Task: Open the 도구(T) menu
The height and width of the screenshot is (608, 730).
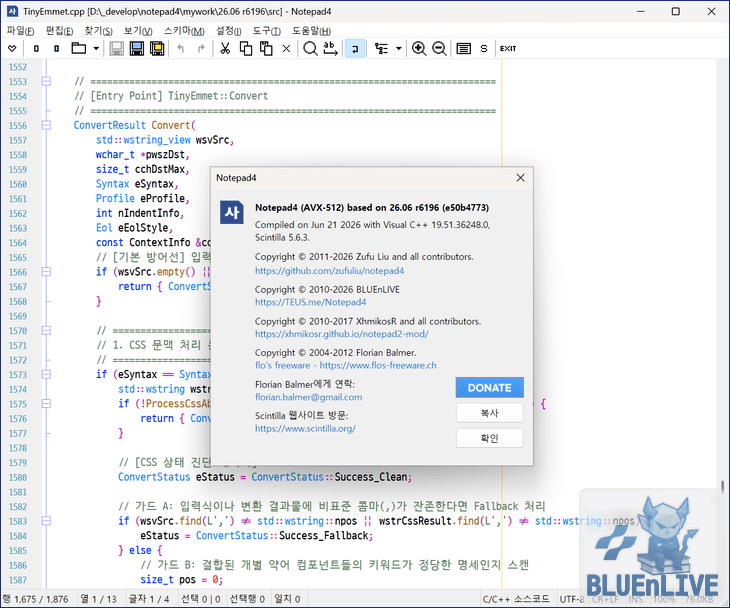Action: 267,31
